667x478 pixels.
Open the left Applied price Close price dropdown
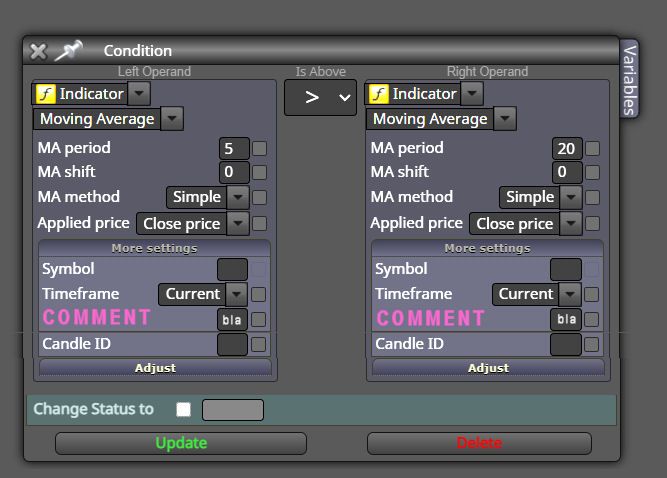pyautogui.click(x=193, y=224)
